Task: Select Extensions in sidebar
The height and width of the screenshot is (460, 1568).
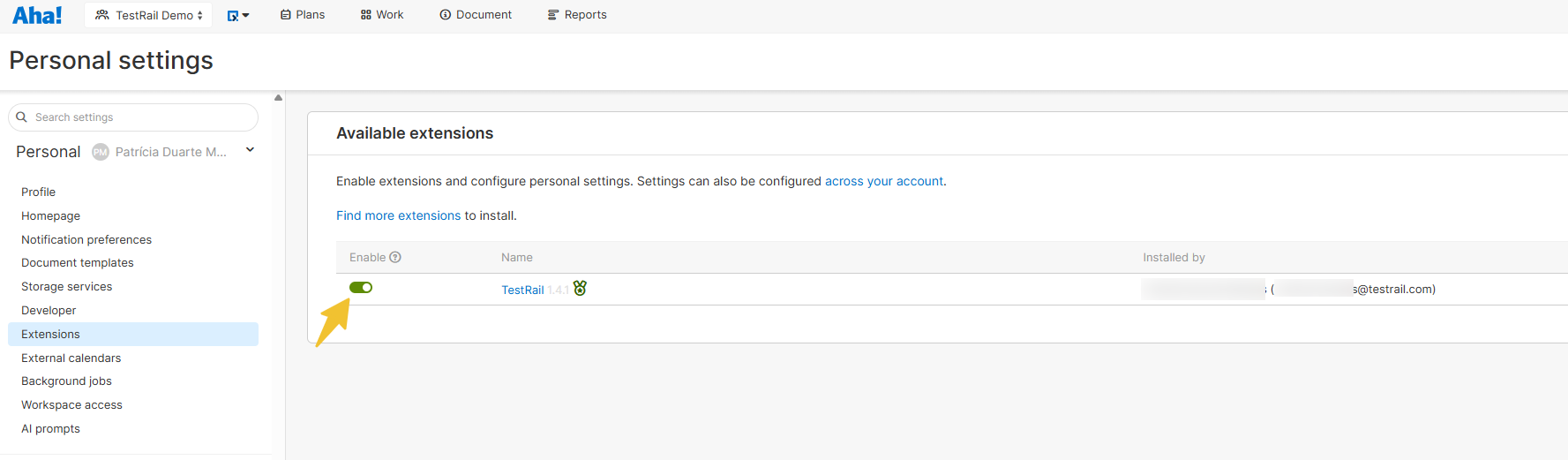Action: (x=133, y=334)
